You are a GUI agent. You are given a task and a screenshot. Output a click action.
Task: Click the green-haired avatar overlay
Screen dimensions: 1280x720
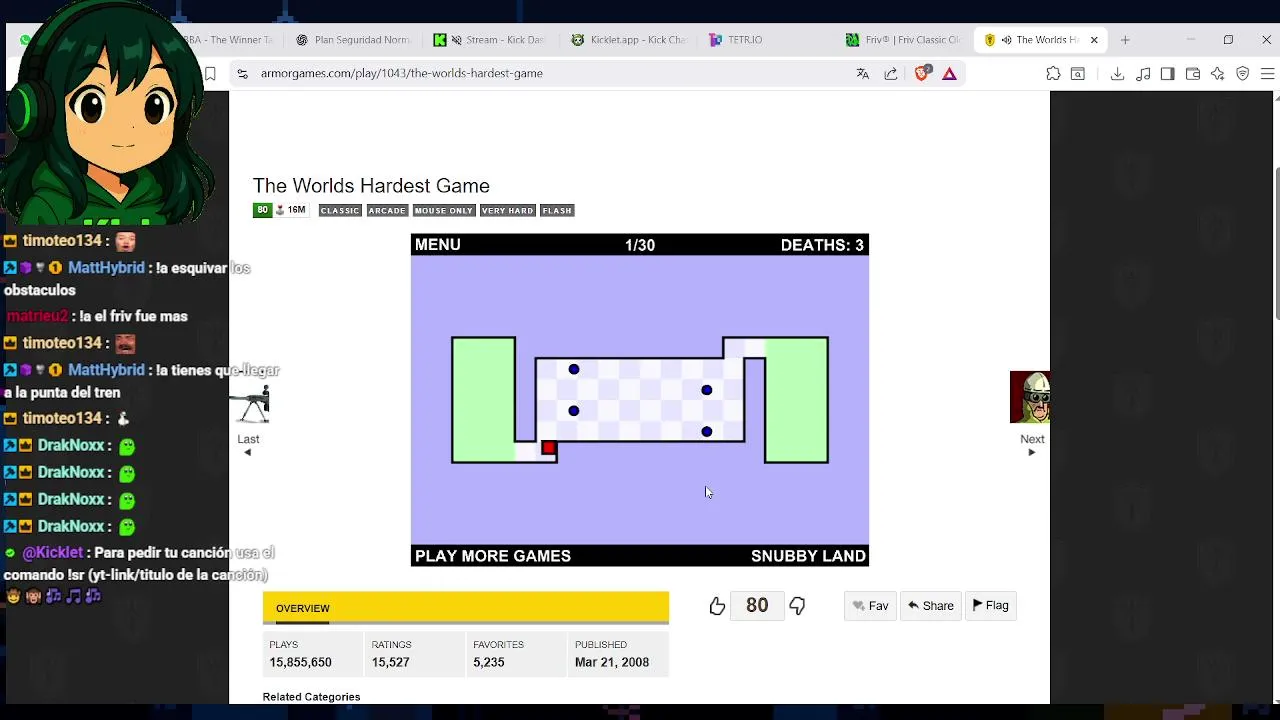pyautogui.click(x=108, y=115)
